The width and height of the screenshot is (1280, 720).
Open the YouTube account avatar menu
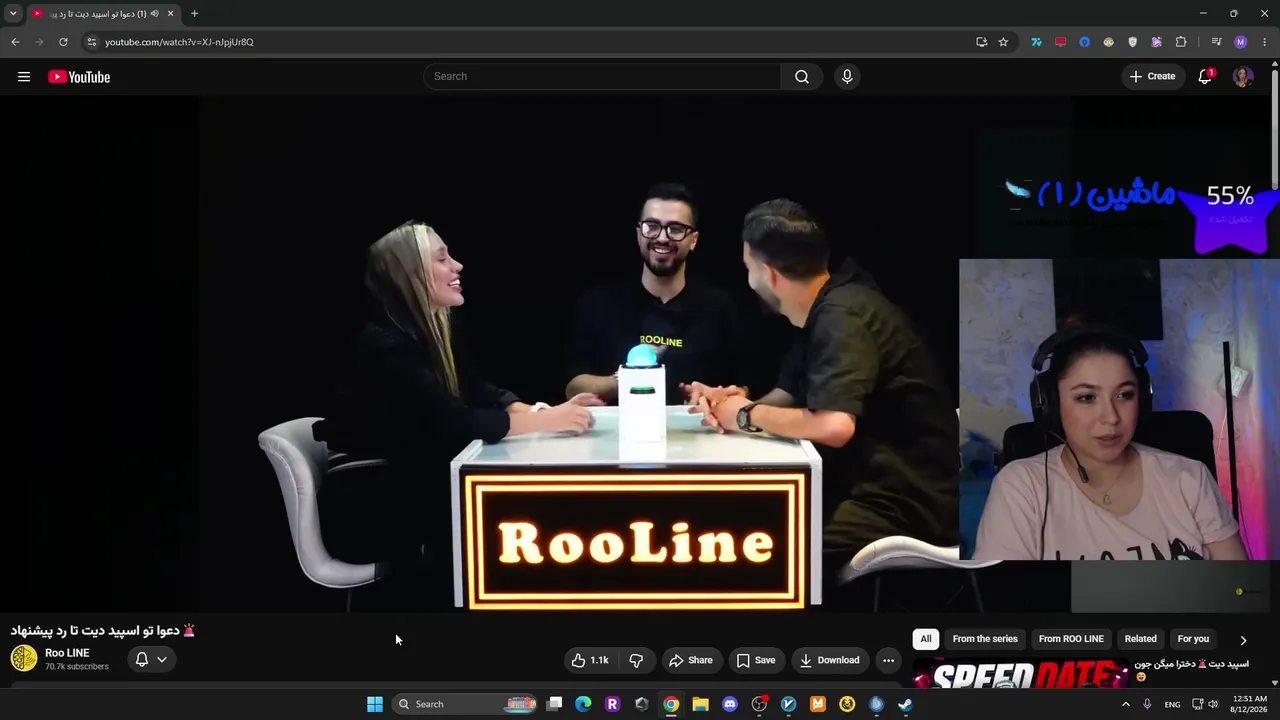(x=1243, y=77)
